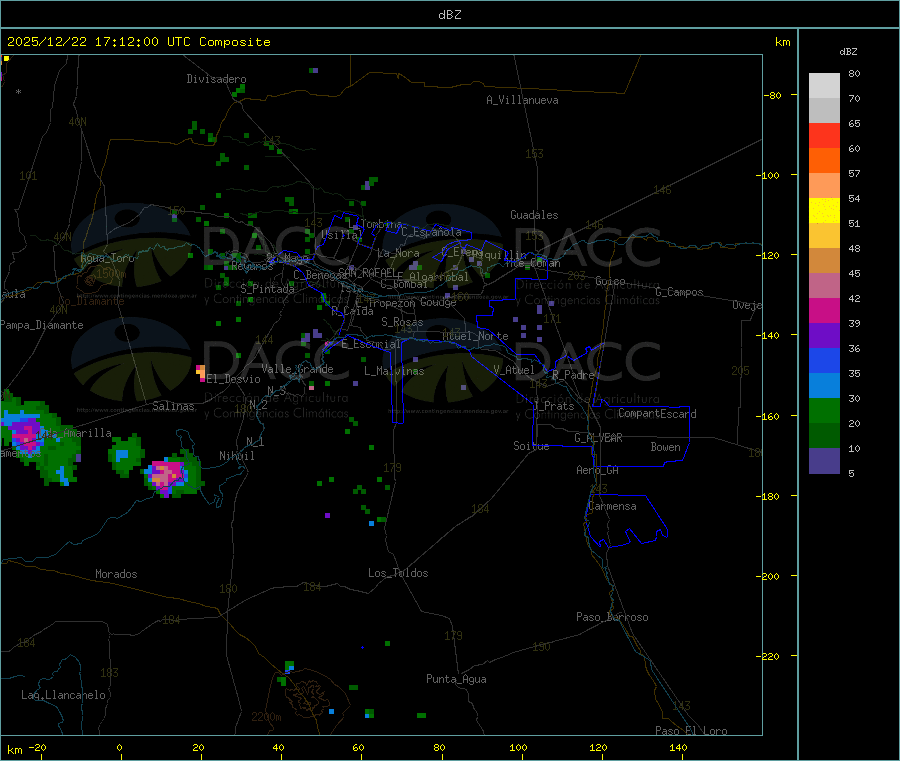Select the Valle_Grande label

[x=297, y=369]
